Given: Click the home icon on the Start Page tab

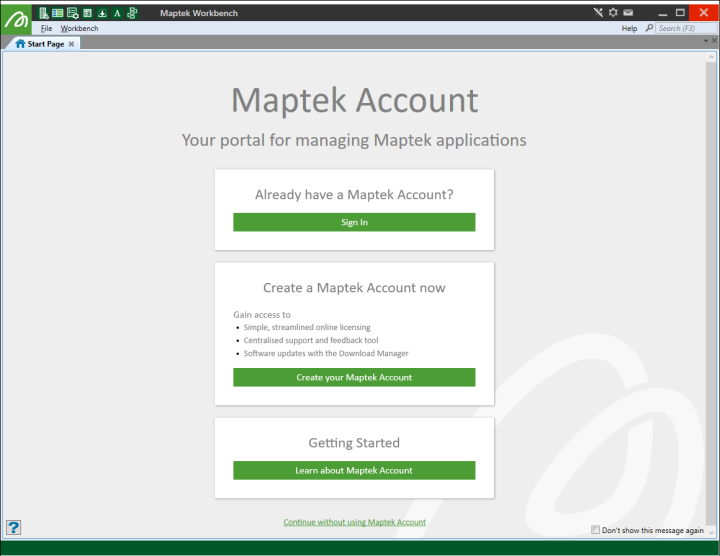Looking at the screenshot, I should point(20,44).
